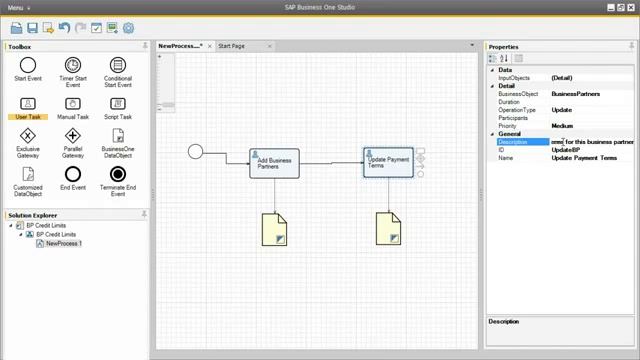Viewport: 640px width, 360px height.
Task: Select the Manual Task tool
Action: click(x=73, y=109)
